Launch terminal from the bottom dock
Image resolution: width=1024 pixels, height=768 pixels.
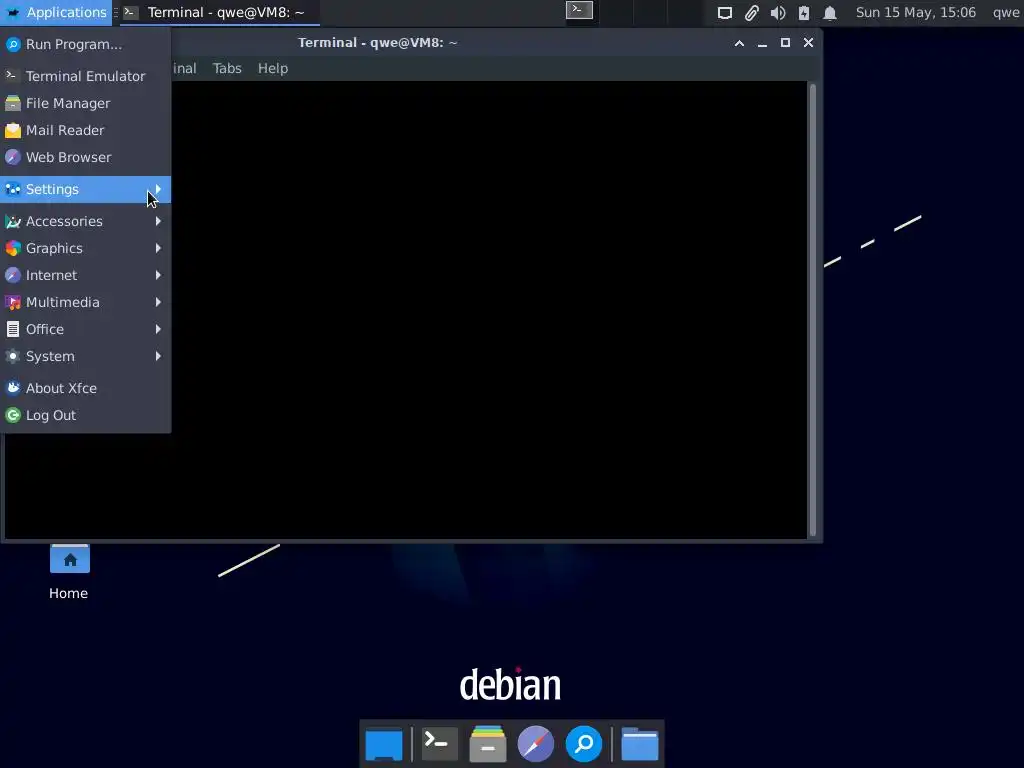click(440, 744)
